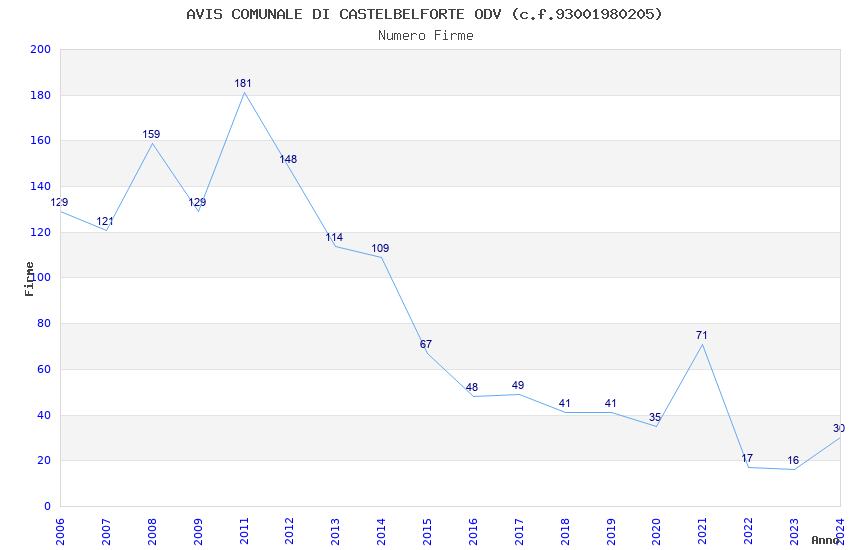Click the y-axis value 120
Screen dimensions: 850x550
[x=41, y=232]
